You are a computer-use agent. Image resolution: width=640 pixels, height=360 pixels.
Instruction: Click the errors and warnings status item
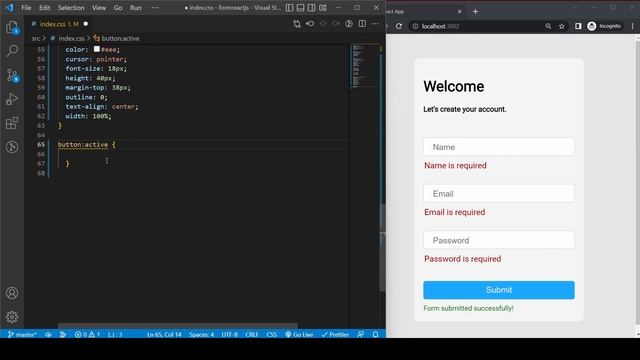point(87,334)
